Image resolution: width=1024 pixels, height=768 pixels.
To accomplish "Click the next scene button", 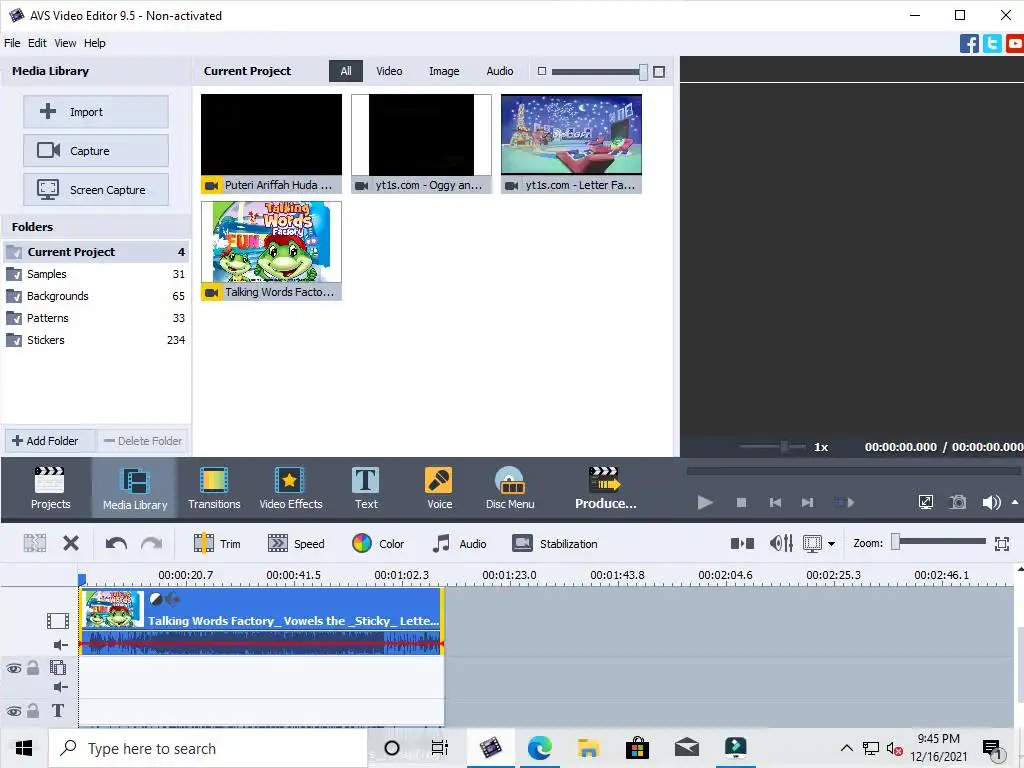I will pos(844,502).
